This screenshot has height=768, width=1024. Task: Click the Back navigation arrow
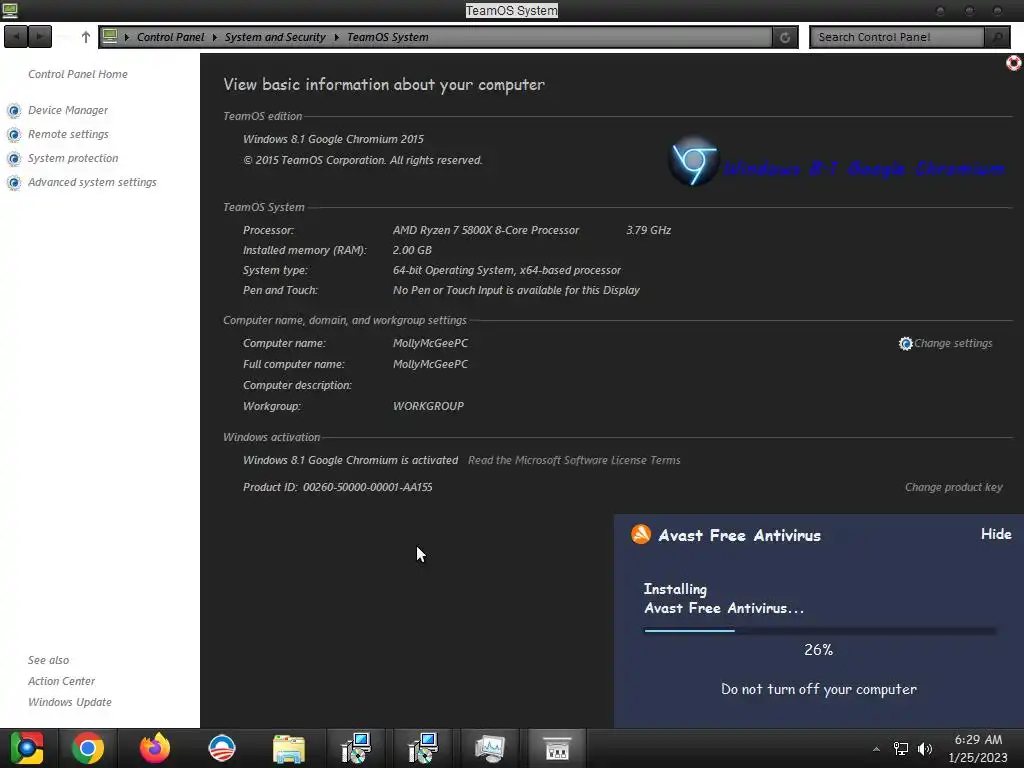(16, 37)
